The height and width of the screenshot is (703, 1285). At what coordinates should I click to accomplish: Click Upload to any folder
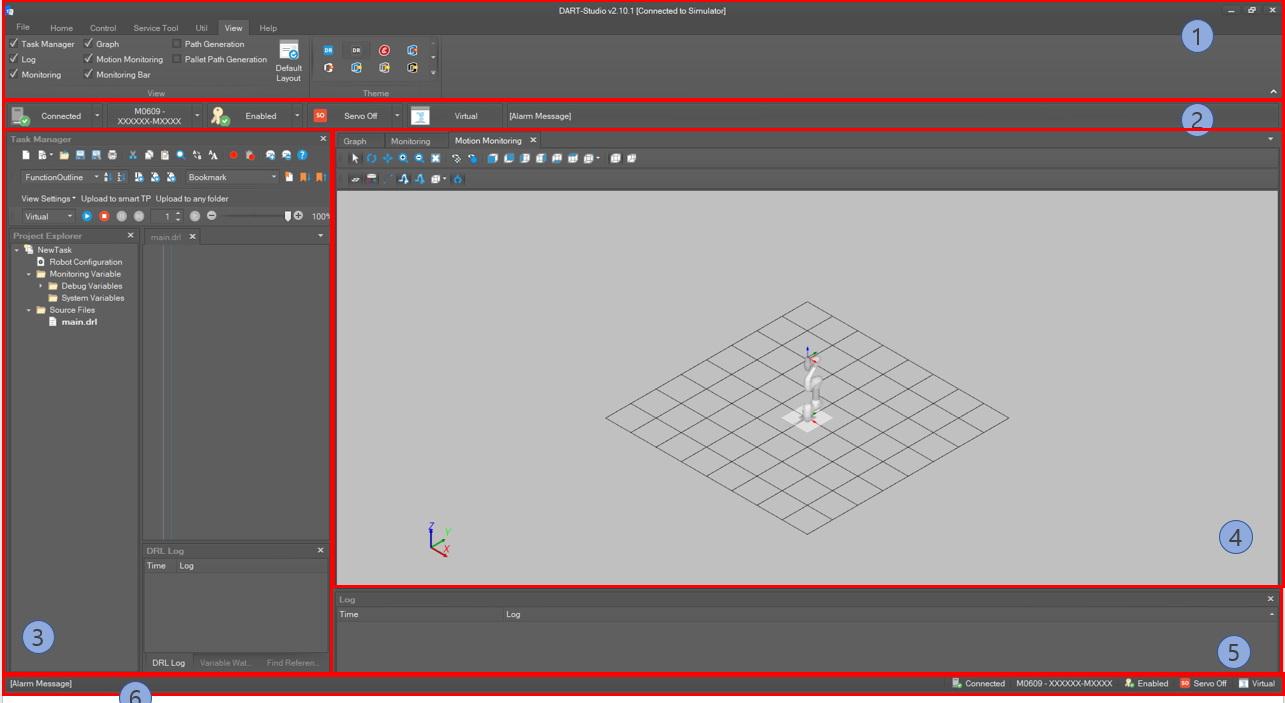[x=192, y=198]
